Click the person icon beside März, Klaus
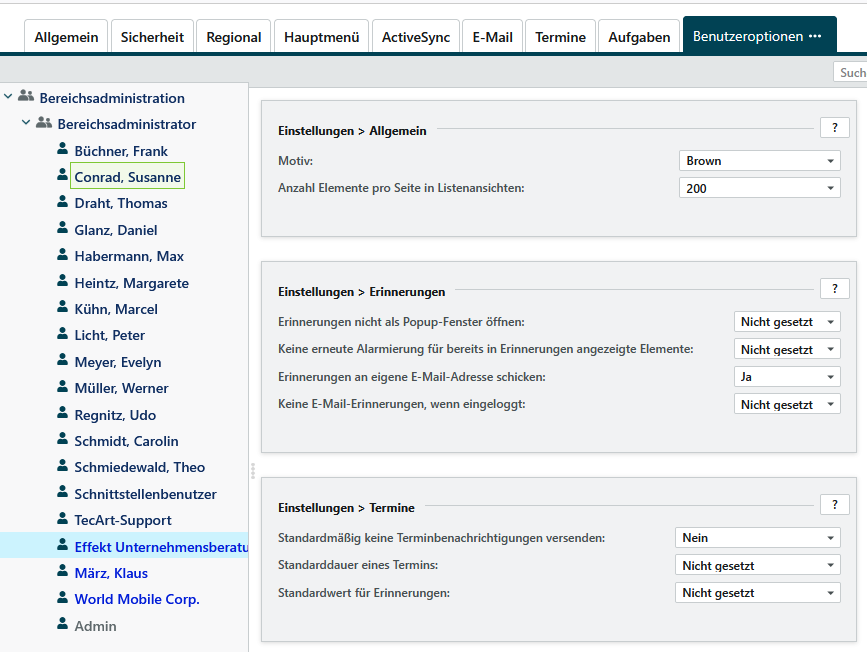This screenshot has height=652, width=867. click(62, 572)
